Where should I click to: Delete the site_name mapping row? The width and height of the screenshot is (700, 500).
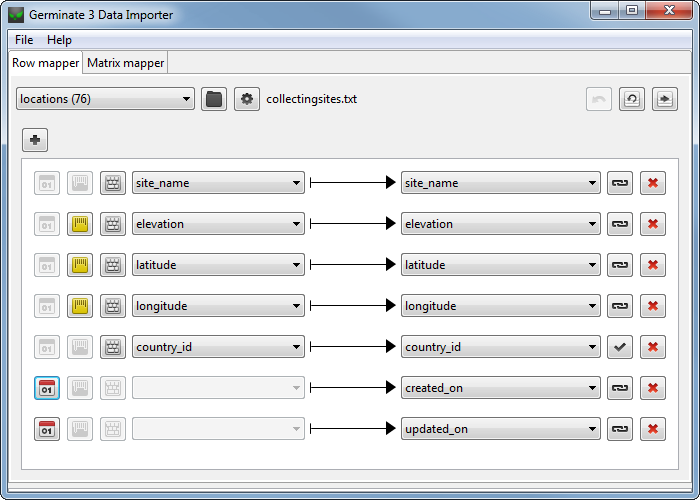click(653, 183)
